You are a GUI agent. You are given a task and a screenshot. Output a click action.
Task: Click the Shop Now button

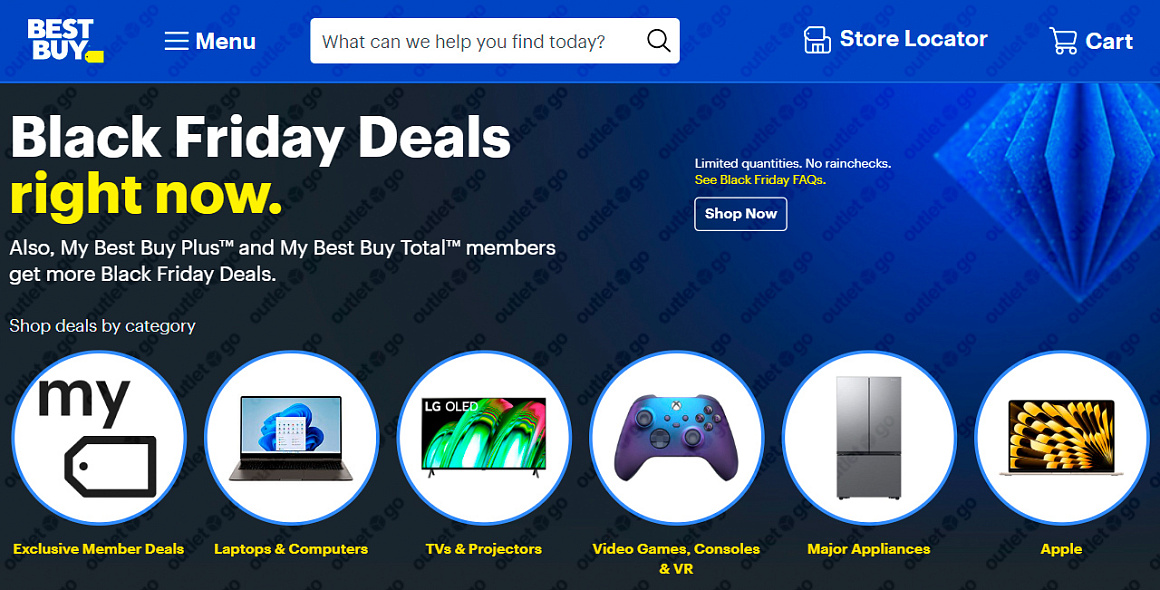(741, 214)
